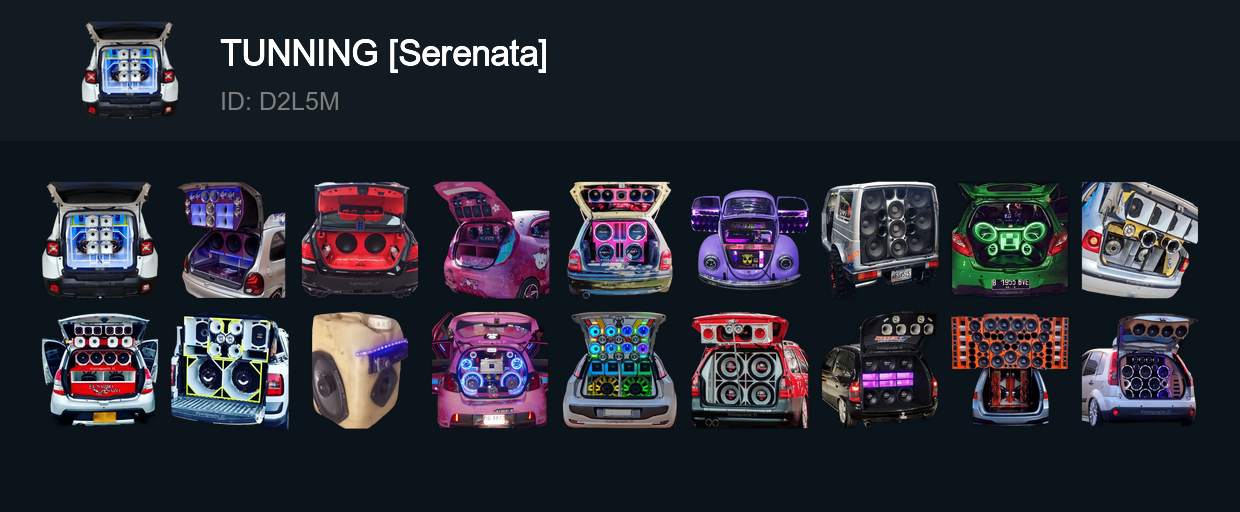Select the yellow-hatch car with pink speakers
Image resolution: width=1240 pixels, height=512 pixels.
(x=620, y=240)
